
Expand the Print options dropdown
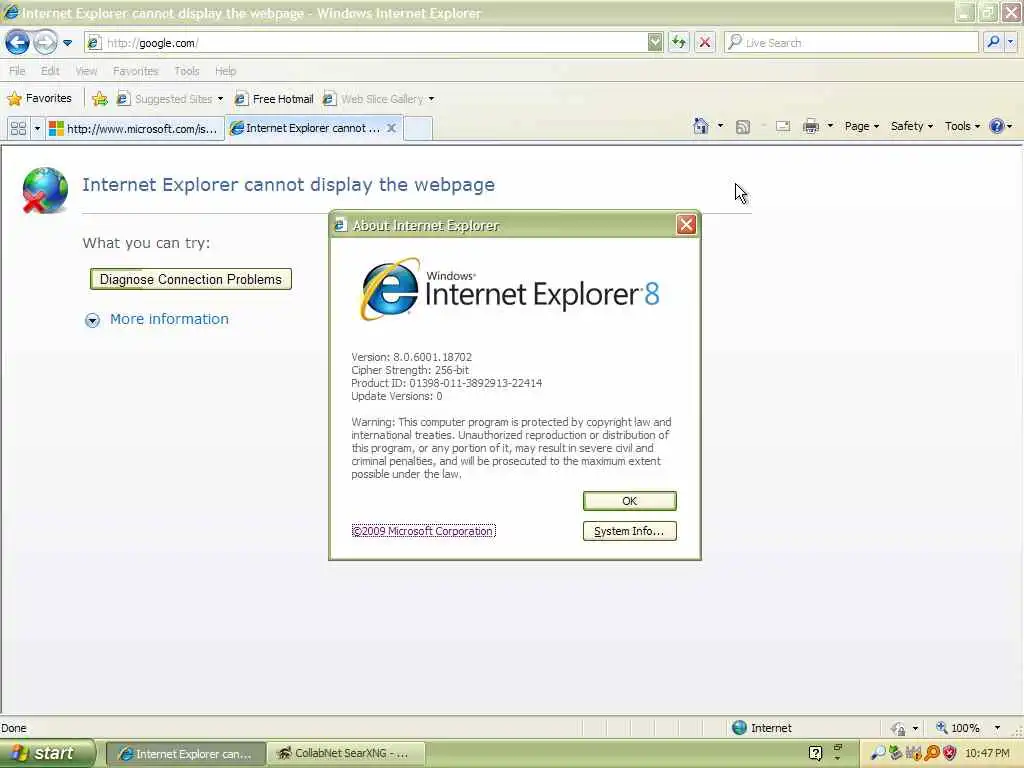(830, 126)
